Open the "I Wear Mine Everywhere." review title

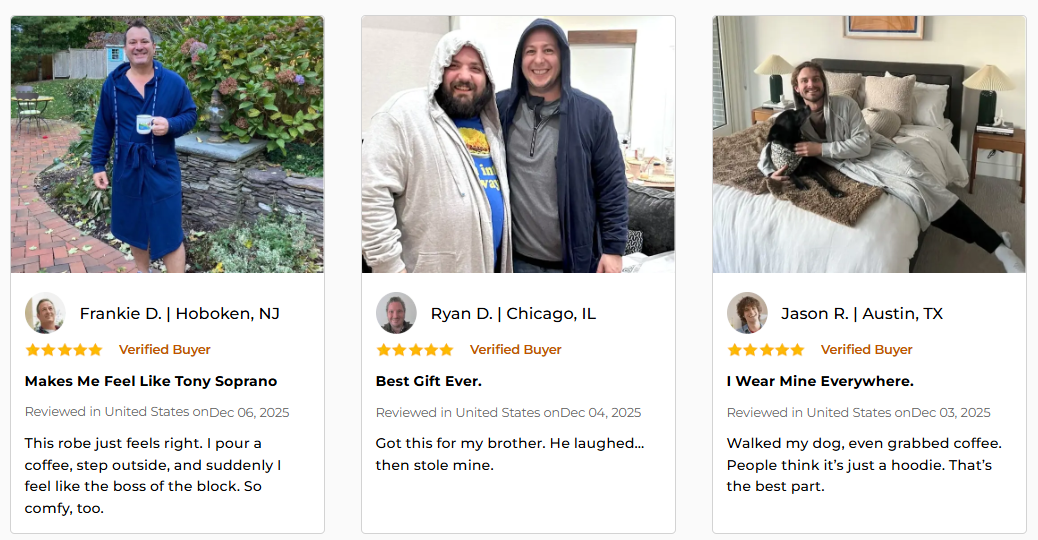[820, 381]
